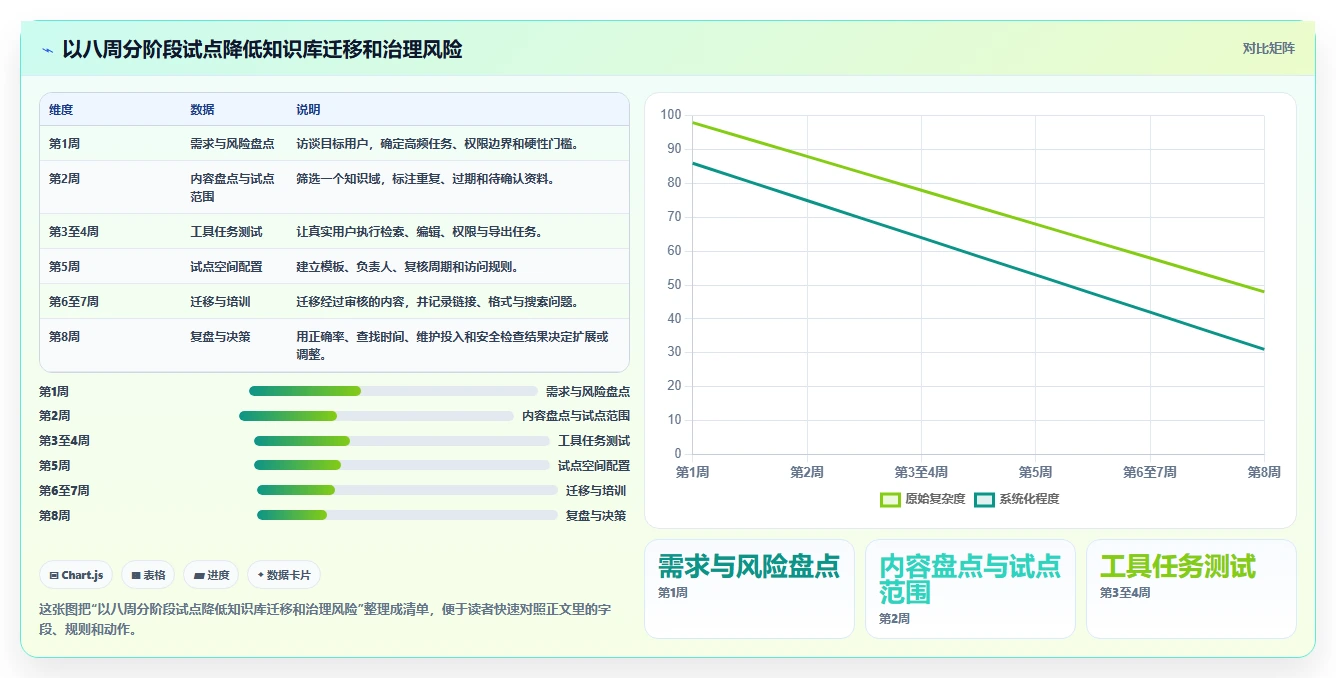Click table cell 访谈目标用户，确定高频任务、权限边界和硬性门槛。

pyautogui.click(x=437, y=144)
